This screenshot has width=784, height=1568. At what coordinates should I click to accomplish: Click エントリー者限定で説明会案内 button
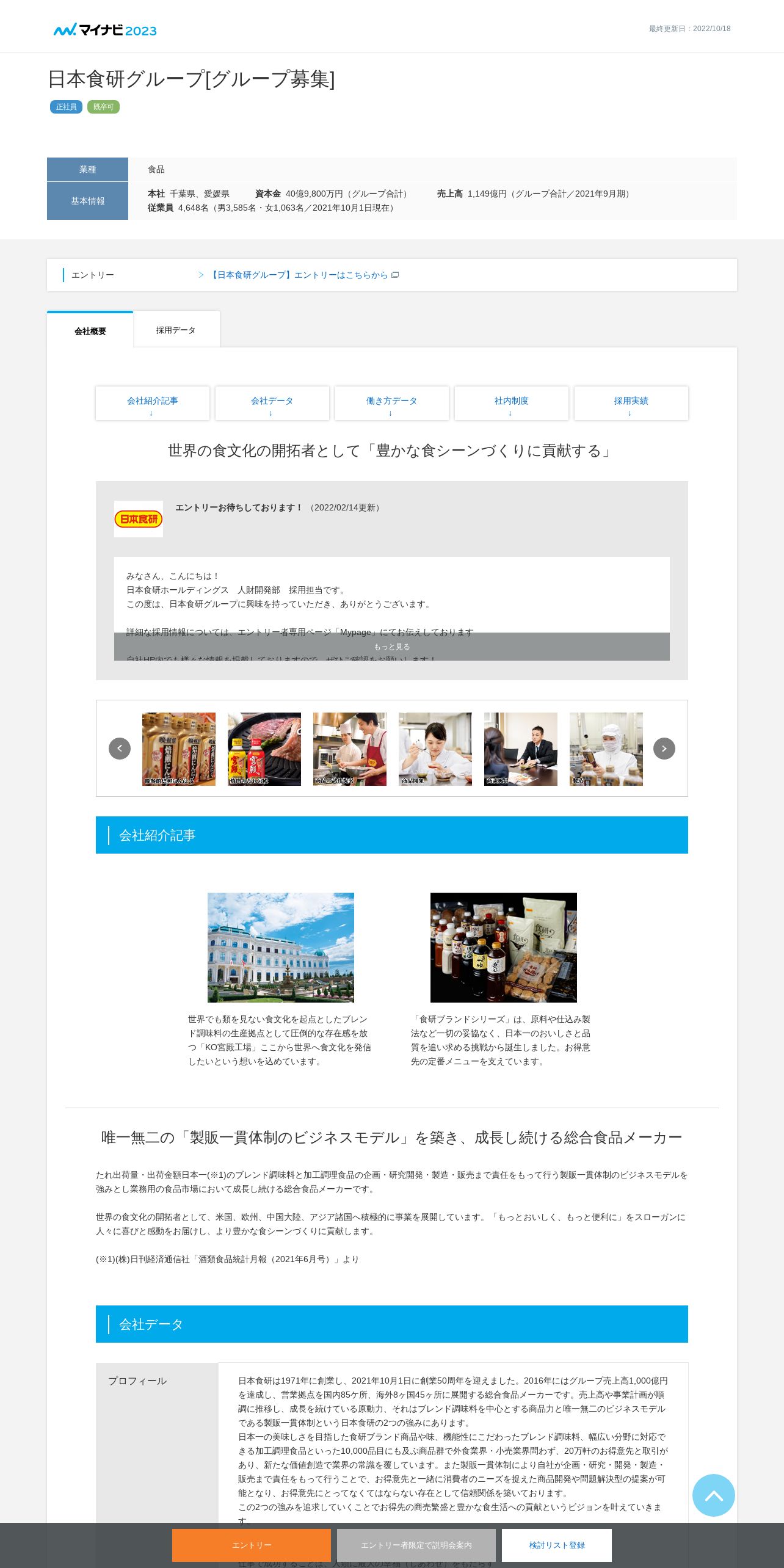pyautogui.click(x=416, y=1545)
